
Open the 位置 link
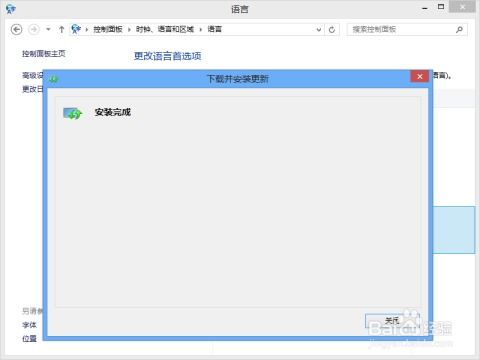[29, 338]
